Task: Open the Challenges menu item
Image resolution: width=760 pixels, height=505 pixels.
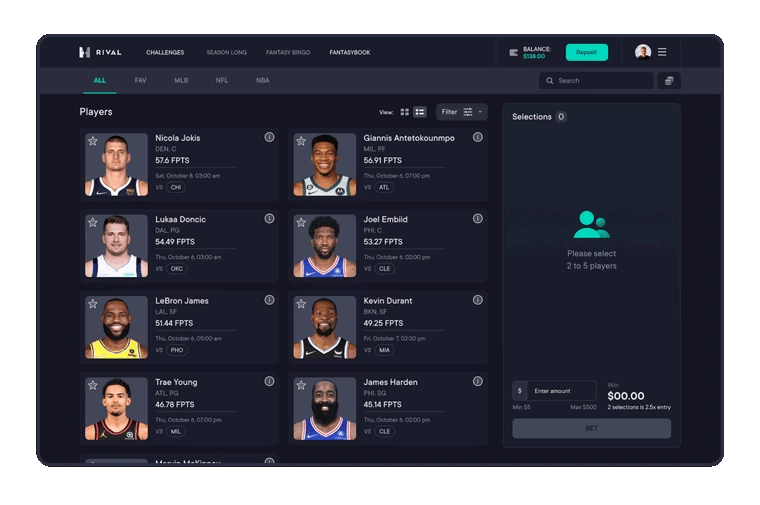Action: [165, 52]
